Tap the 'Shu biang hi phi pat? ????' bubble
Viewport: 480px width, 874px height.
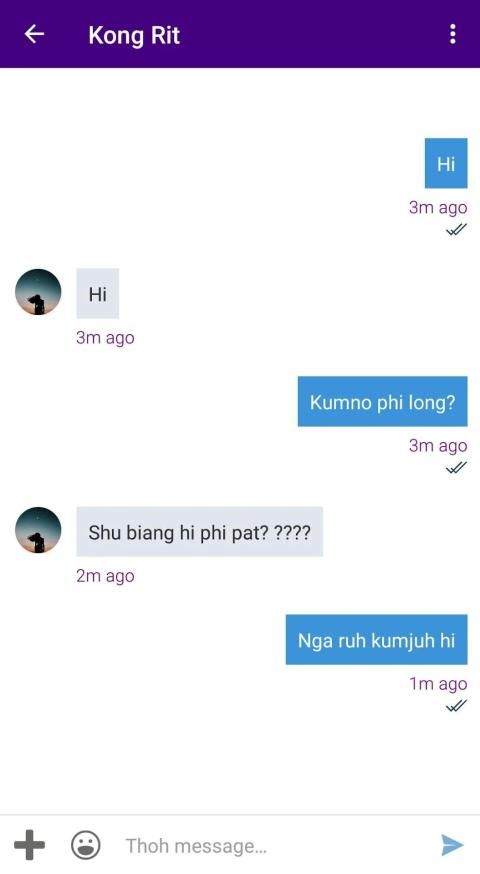[200, 531]
